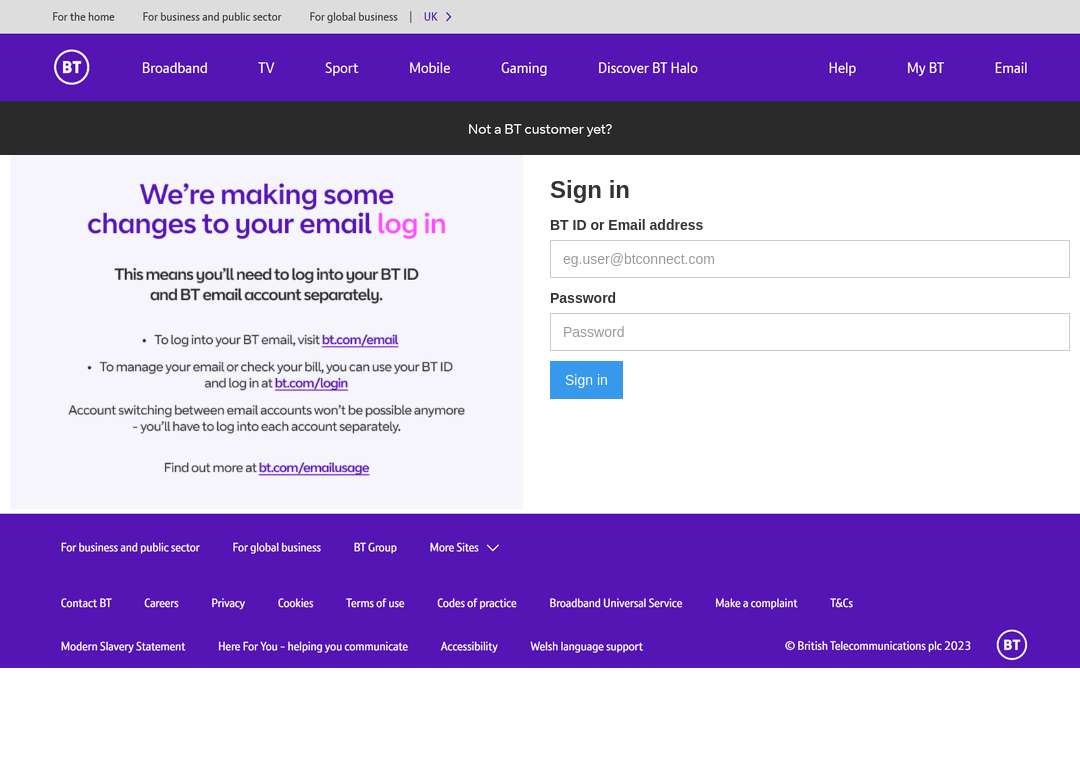Select Discover BT Halo
The image size is (1080, 768).
[647, 68]
